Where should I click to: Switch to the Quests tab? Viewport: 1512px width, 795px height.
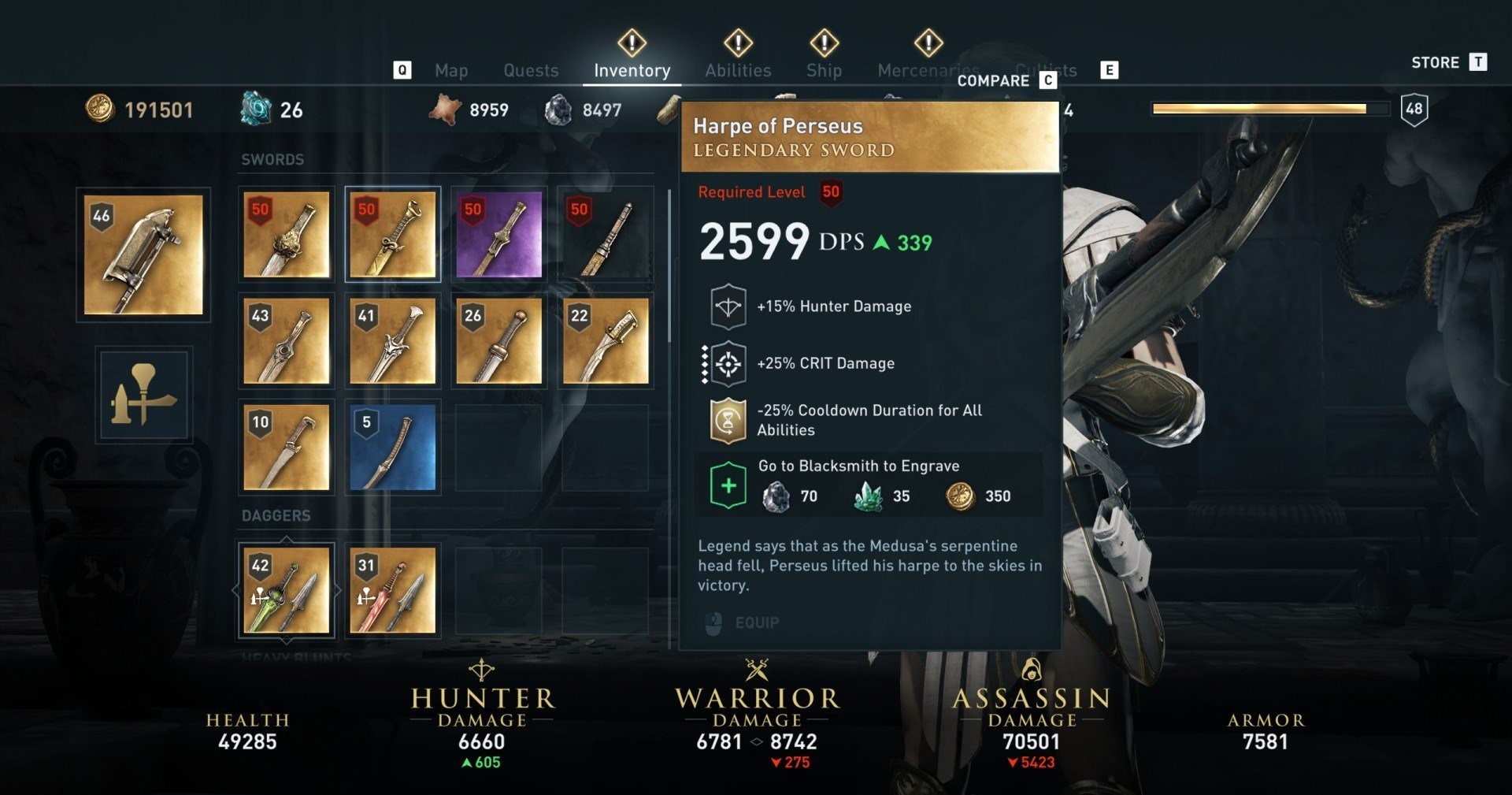531,70
